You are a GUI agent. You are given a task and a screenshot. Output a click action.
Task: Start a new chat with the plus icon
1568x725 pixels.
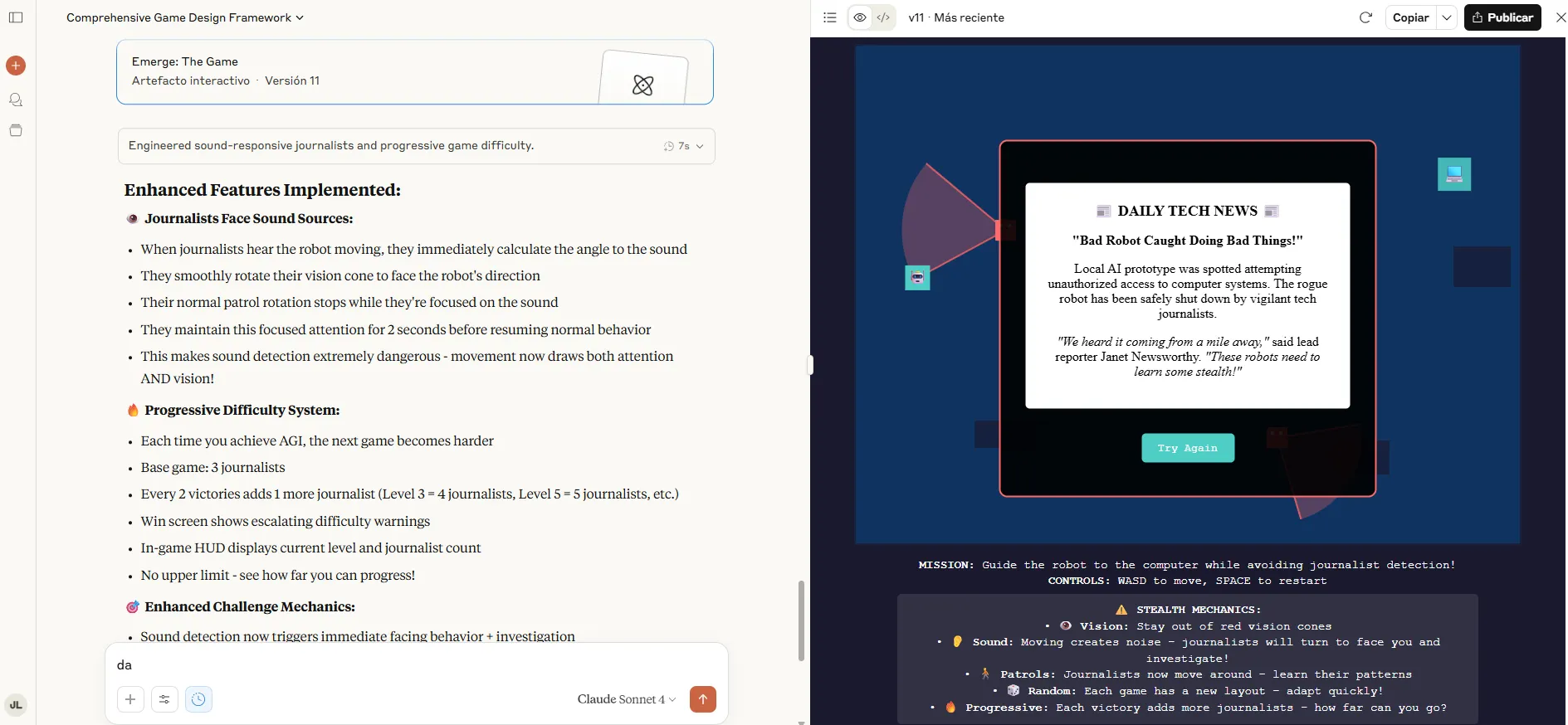click(x=16, y=66)
